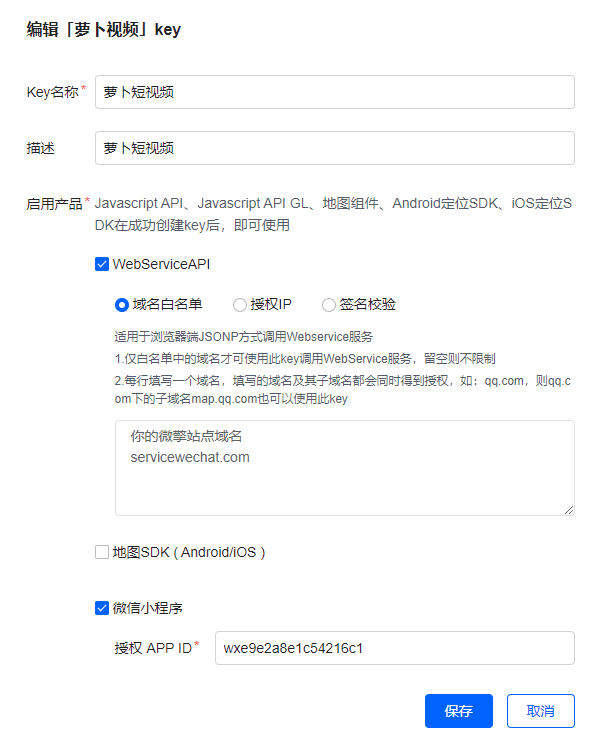Screen dimensions: 596x750
Task: Click the WebServiceAPI label text
Action: (161, 264)
